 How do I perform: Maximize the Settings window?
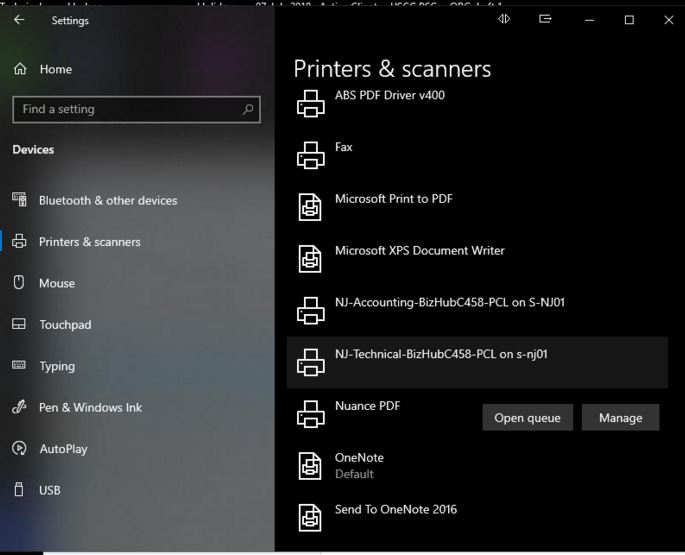629,20
